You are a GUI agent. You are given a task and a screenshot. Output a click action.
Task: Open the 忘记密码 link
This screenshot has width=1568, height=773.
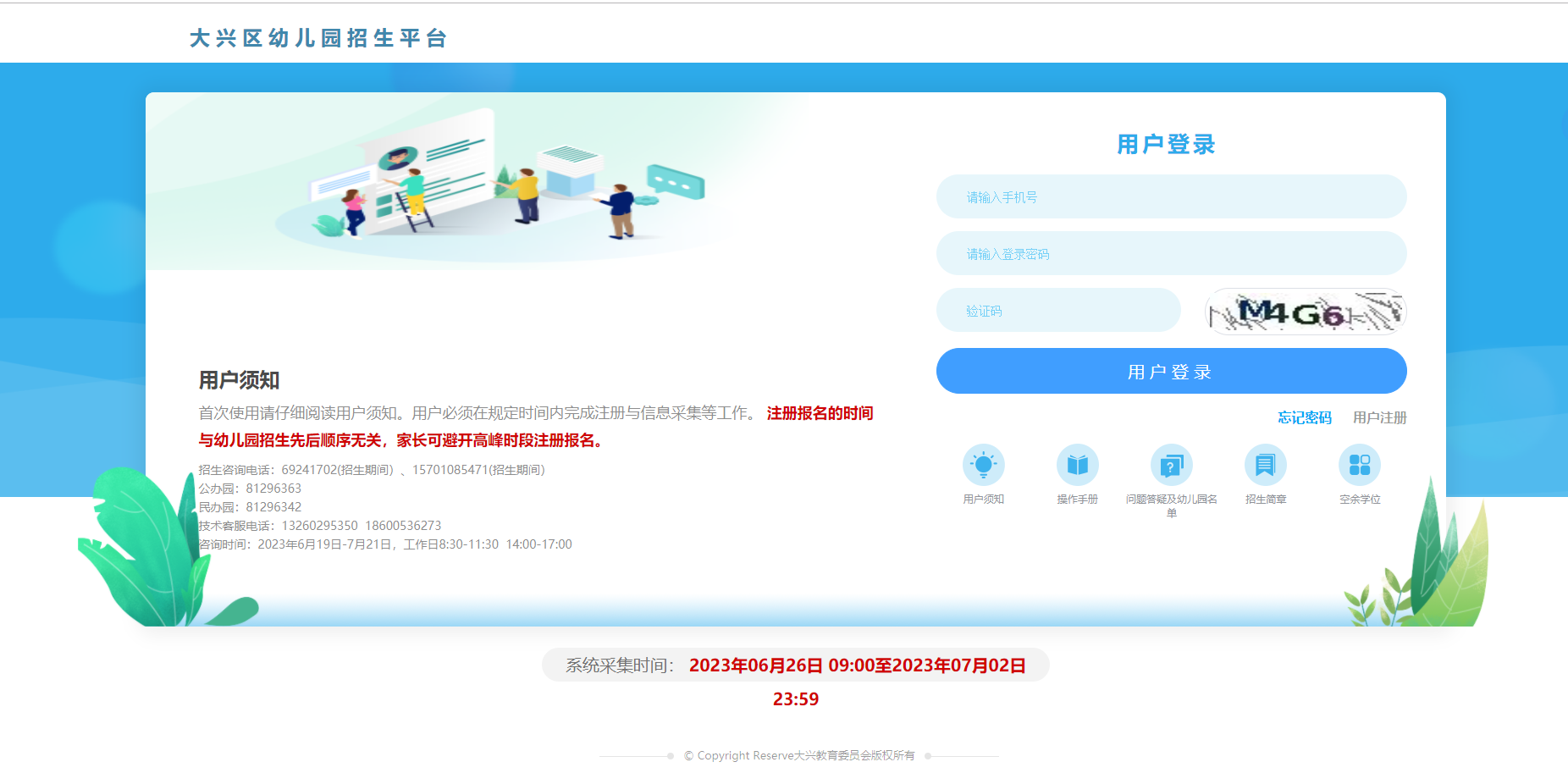pos(1304,417)
